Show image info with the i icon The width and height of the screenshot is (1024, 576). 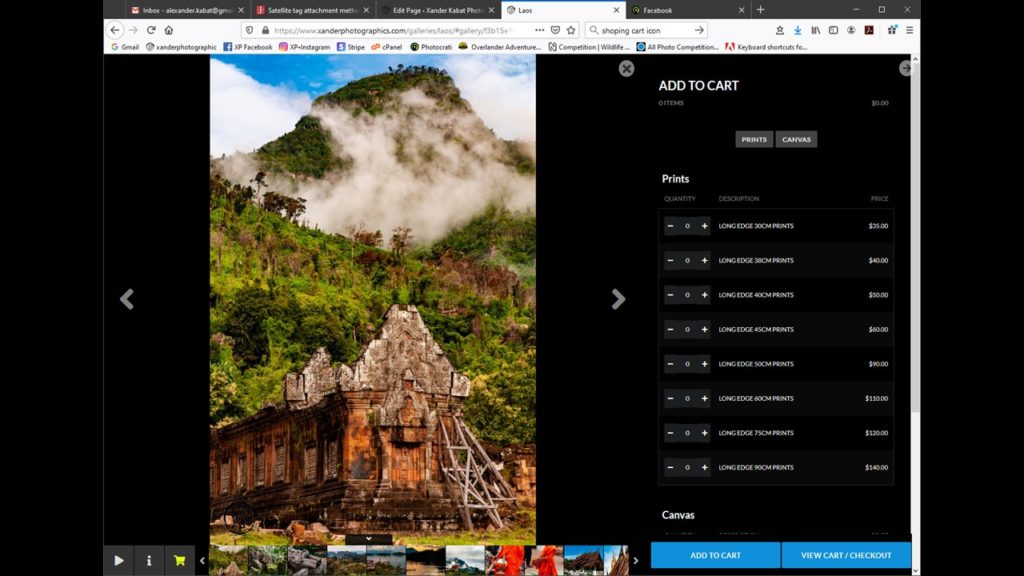coord(149,560)
